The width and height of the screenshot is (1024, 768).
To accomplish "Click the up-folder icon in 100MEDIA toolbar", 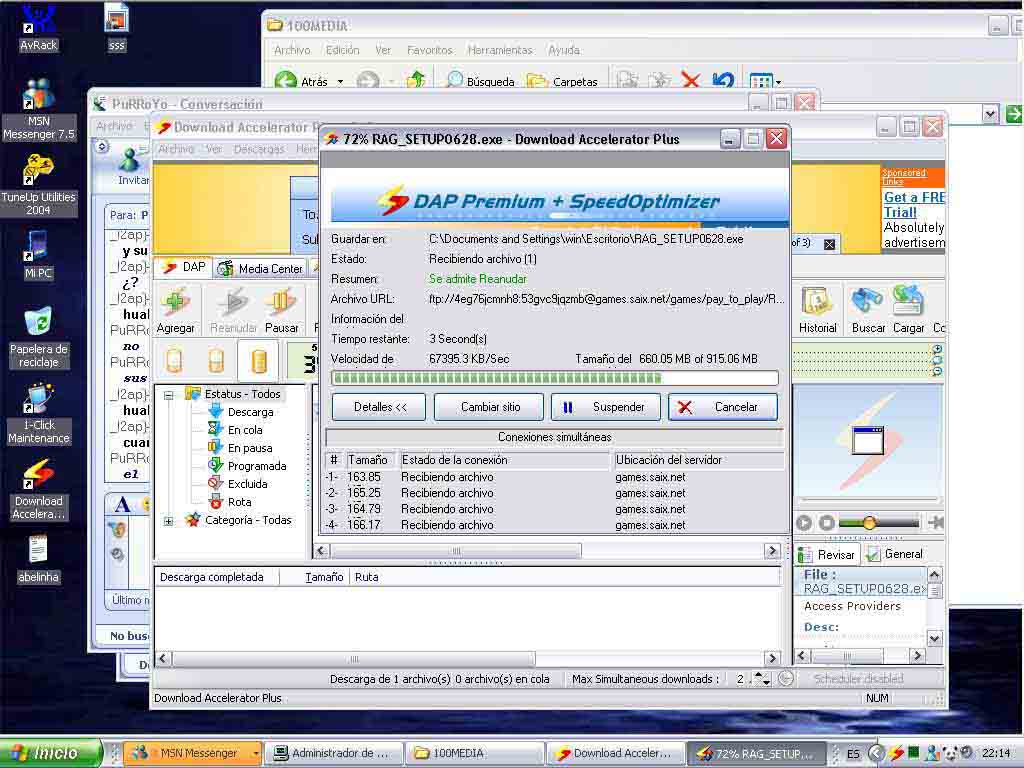I will coord(416,80).
